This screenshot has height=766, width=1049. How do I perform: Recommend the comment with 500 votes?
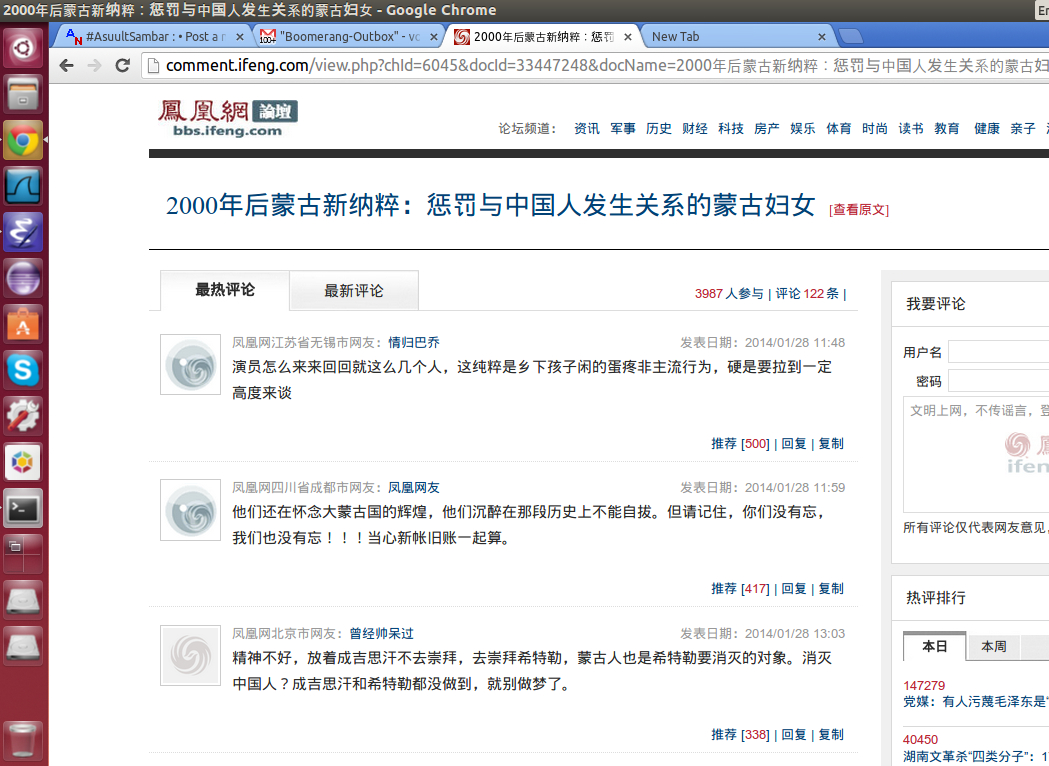point(724,444)
